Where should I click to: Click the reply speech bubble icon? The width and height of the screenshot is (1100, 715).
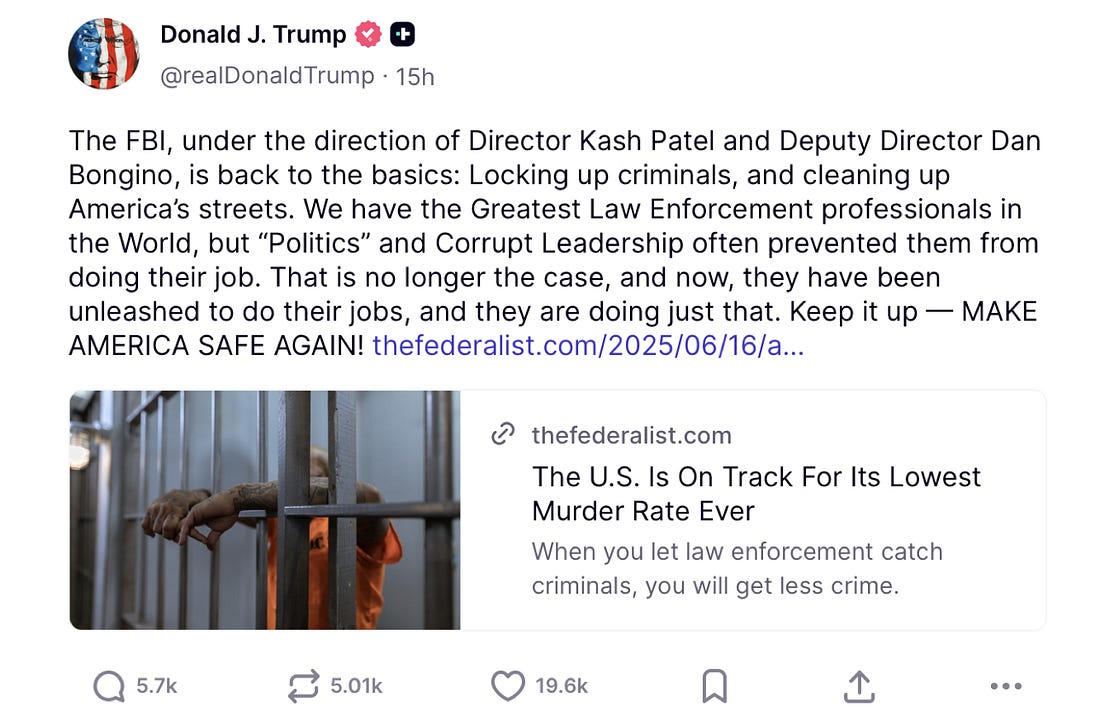click(109, 686)
